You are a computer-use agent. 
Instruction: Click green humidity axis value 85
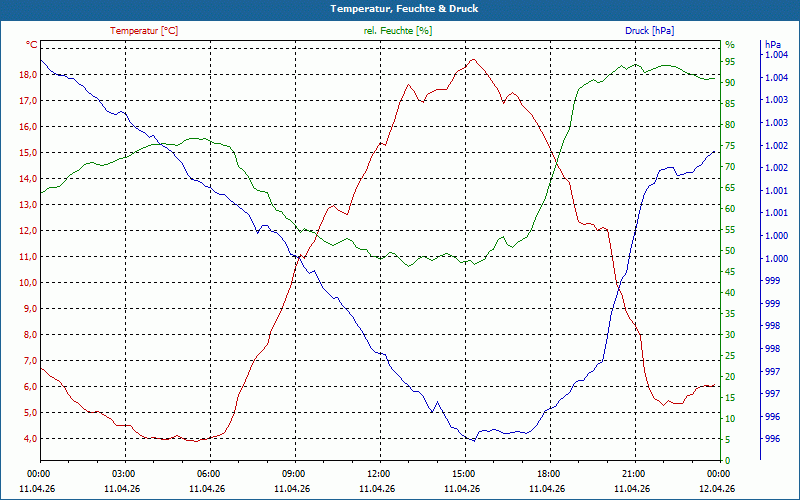tap(730, 104)
